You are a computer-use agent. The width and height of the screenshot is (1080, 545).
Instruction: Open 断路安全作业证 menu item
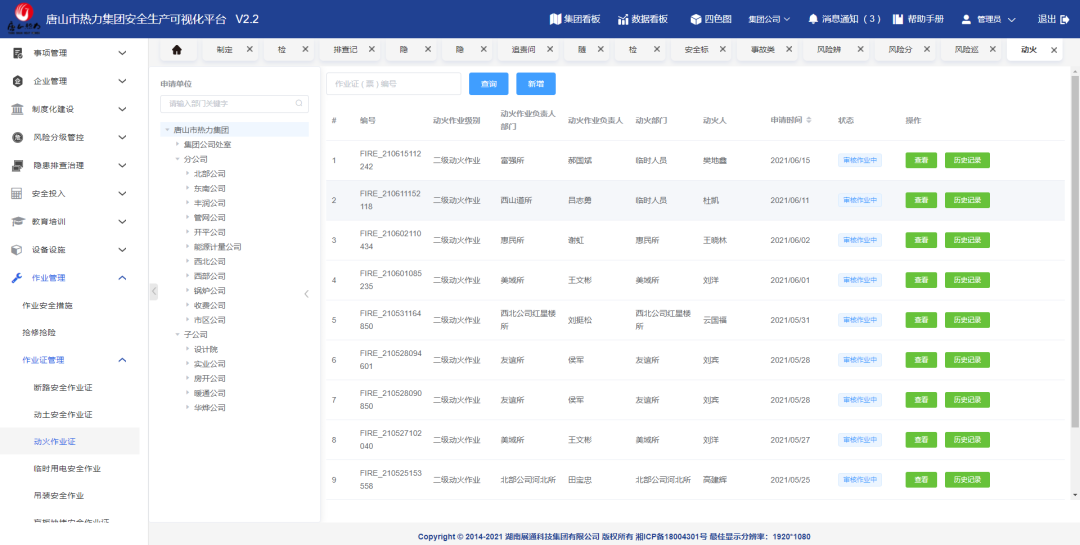point(63,387)
